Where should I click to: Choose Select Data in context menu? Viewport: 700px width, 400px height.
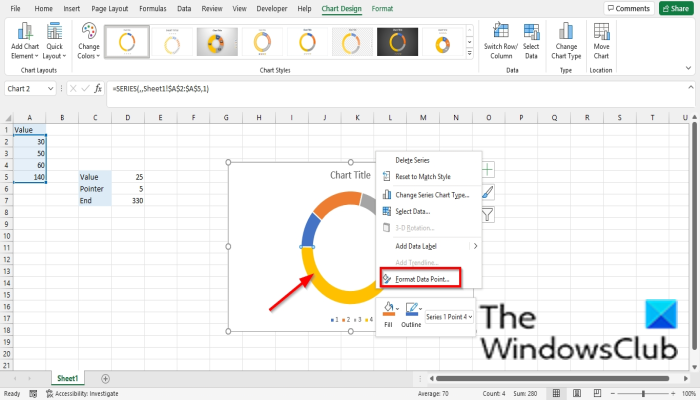[x=429, y=211]
